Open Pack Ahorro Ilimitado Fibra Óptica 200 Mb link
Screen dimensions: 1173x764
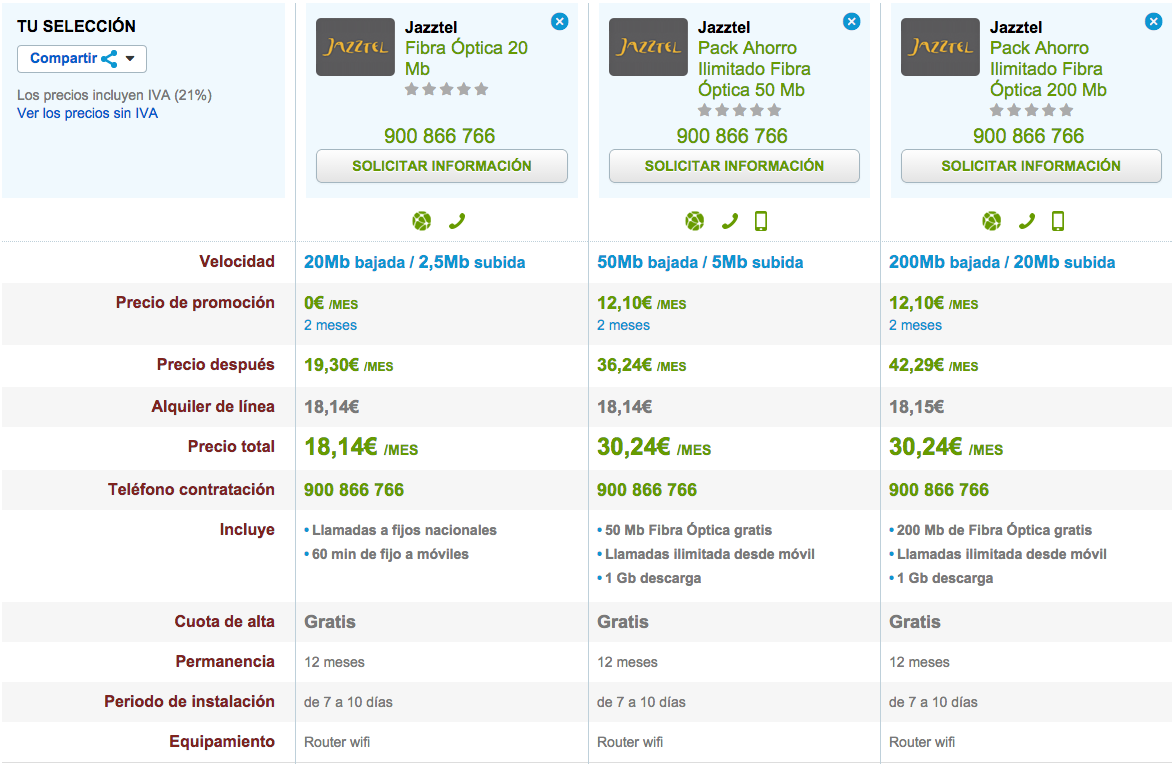pyautogui.click(x=1048, y=69)
